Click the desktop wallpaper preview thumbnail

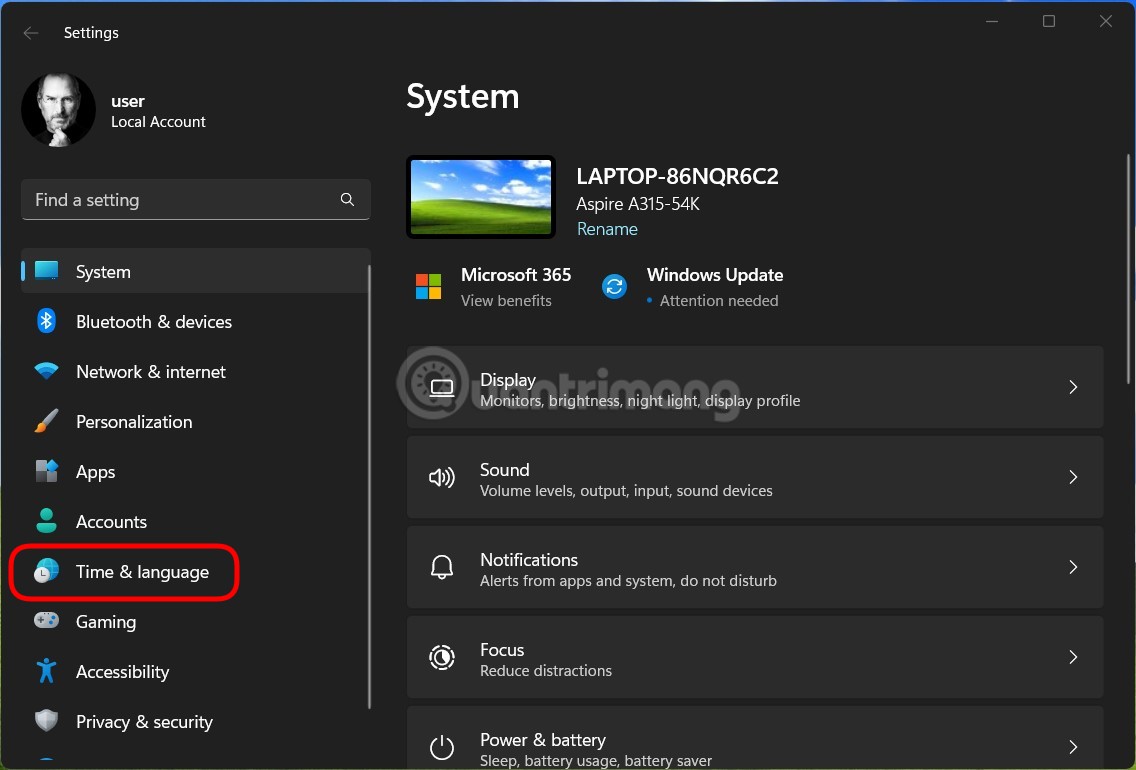[481, 197]
